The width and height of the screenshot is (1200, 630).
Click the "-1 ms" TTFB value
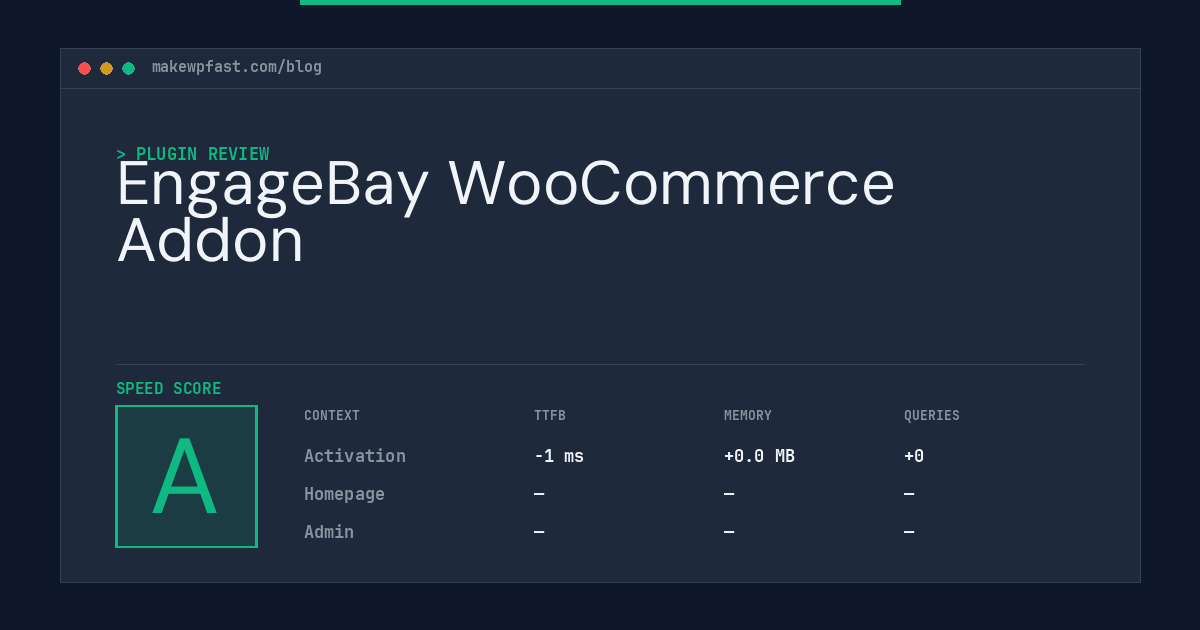pyautogui.click(x=559, y=456)
